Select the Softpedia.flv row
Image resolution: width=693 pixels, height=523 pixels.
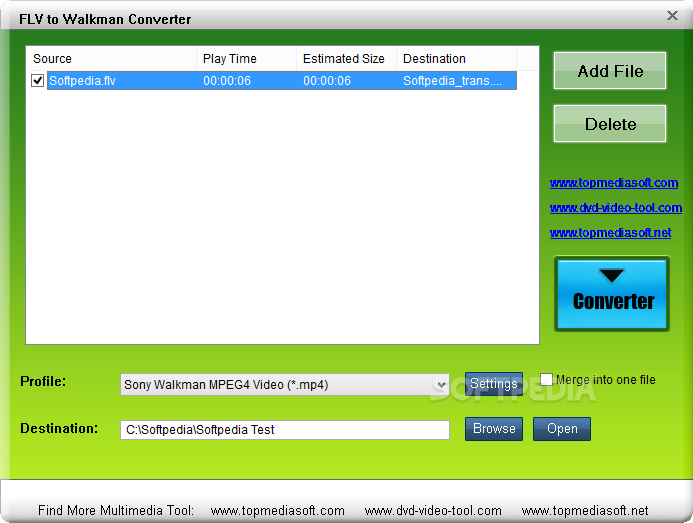click(x=282, y=80)
